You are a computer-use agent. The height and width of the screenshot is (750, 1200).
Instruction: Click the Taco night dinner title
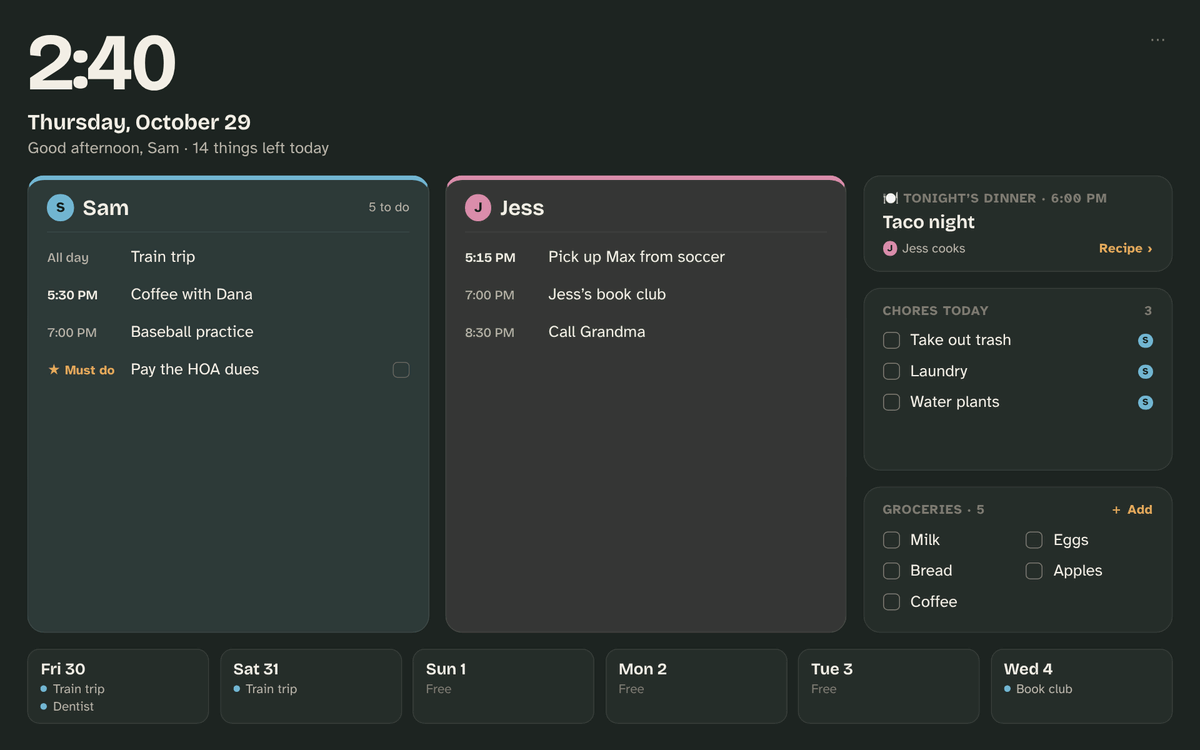(x=928, y=222)
